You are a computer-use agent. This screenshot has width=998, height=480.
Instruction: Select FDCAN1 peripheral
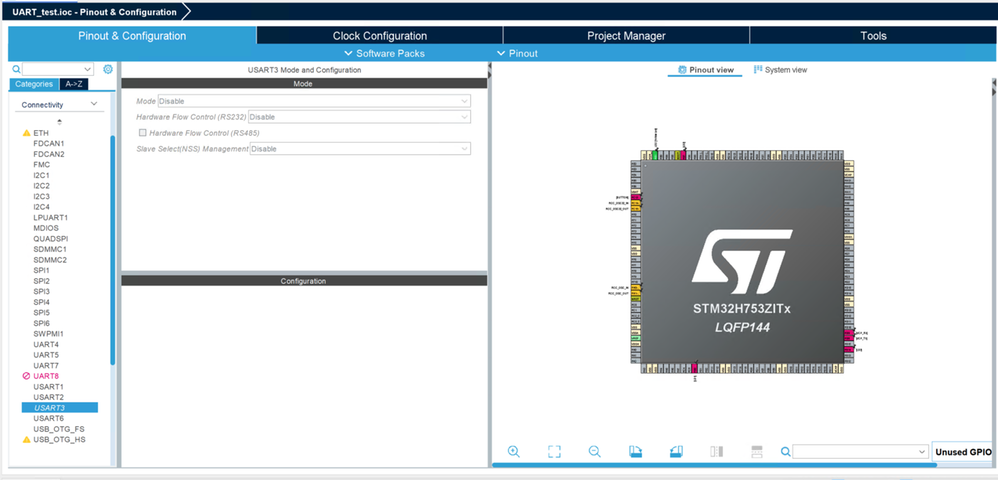tap(49, 143)
